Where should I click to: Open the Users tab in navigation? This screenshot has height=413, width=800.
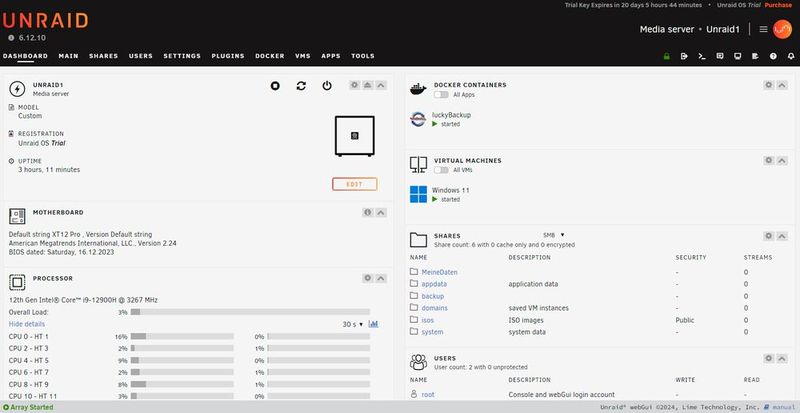coord(141,56)
